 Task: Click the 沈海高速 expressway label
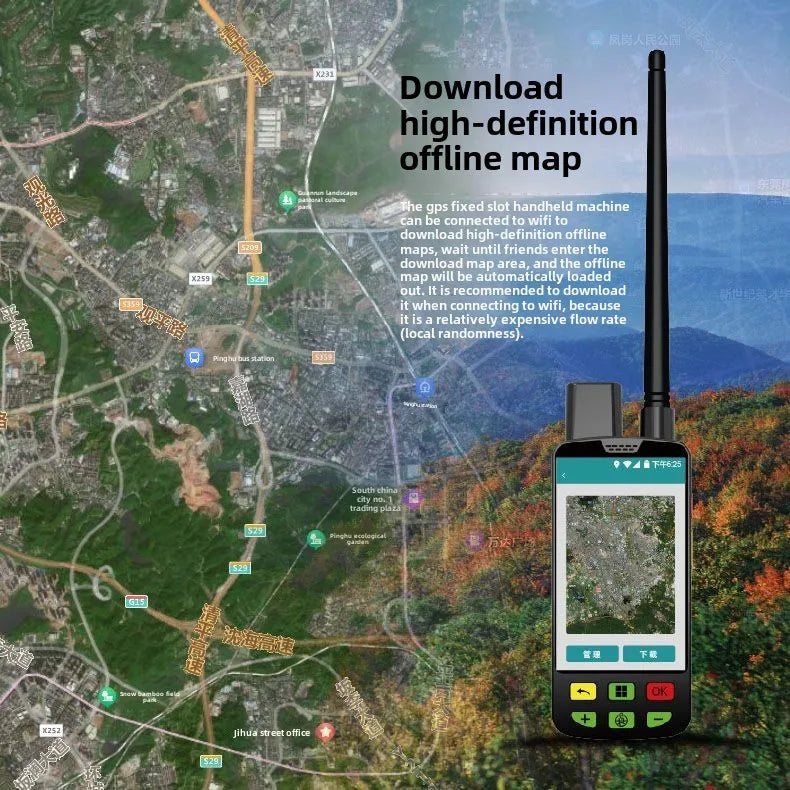click(x=258, y=641)
